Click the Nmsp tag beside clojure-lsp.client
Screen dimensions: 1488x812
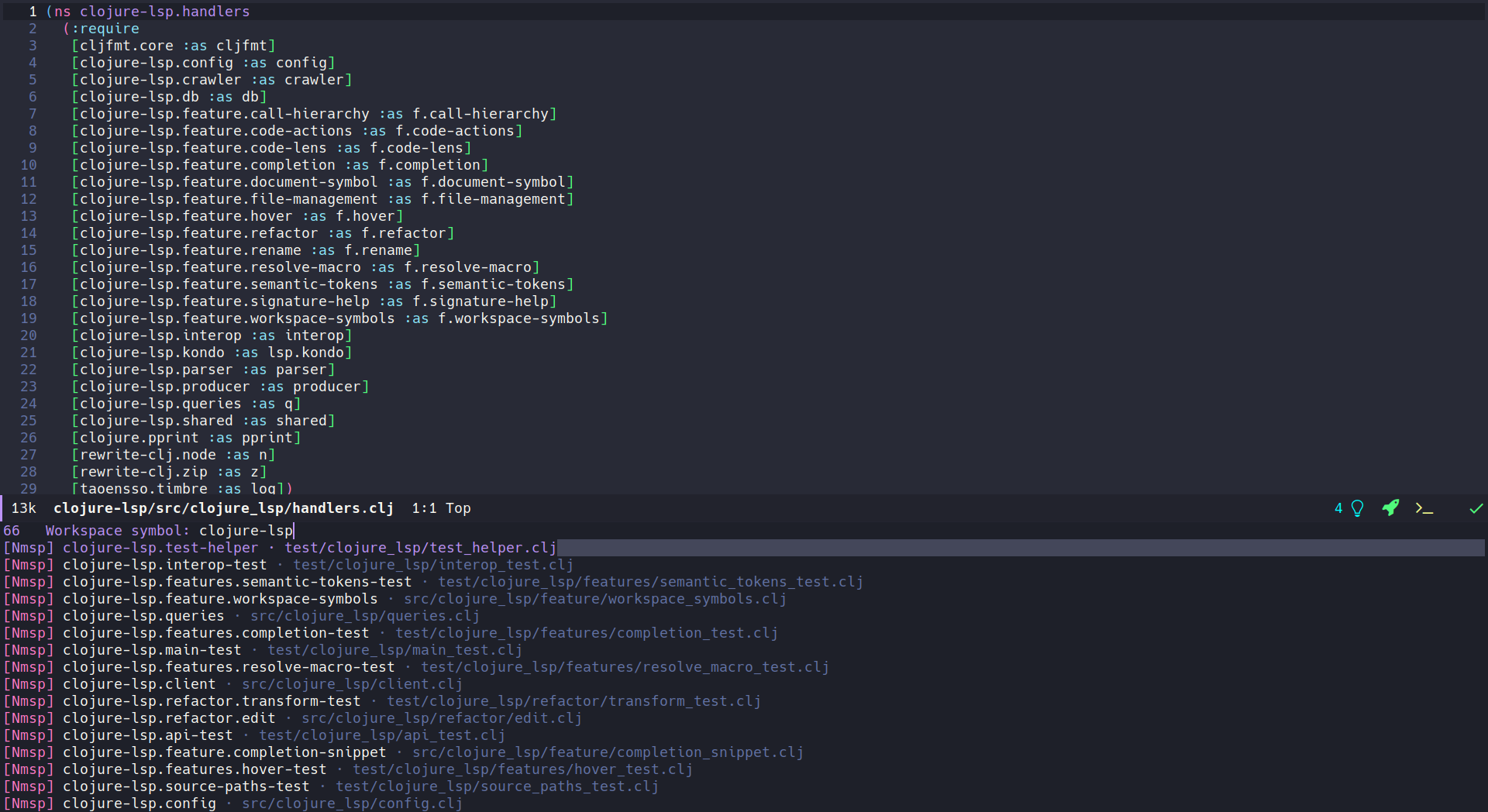28,684
